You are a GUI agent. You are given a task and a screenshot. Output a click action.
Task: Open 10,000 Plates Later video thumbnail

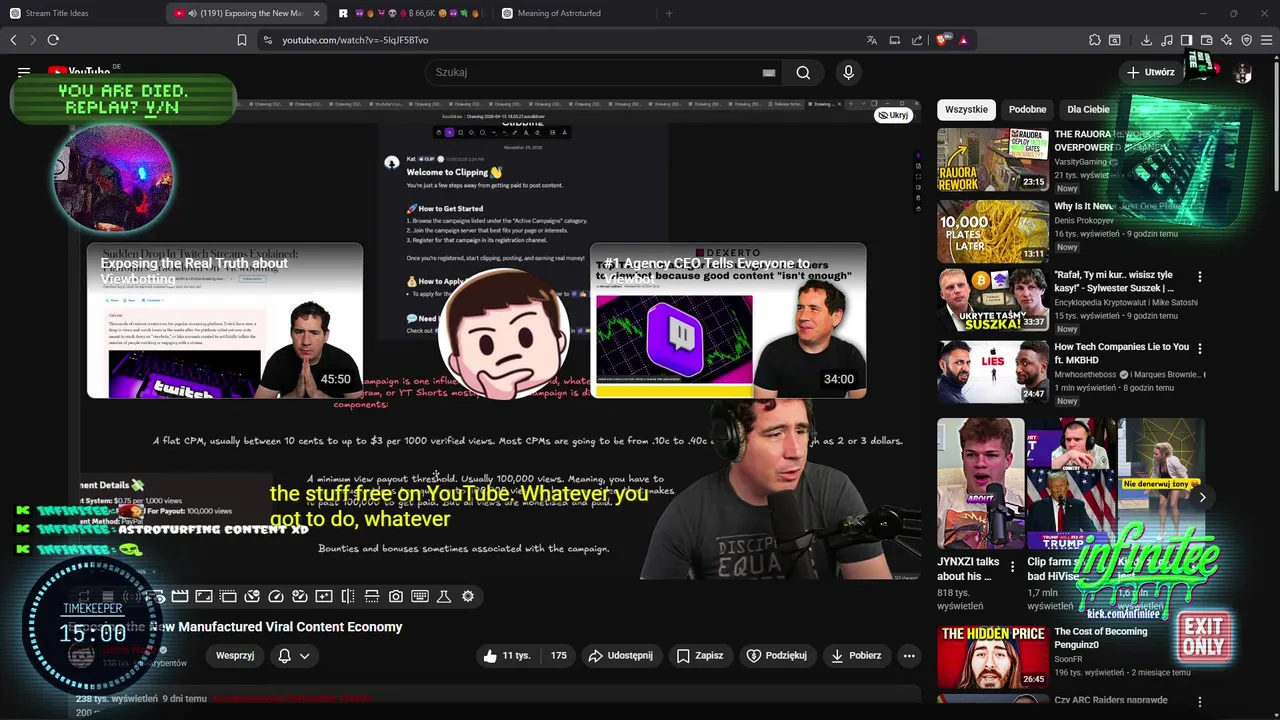tap(992, 232)
